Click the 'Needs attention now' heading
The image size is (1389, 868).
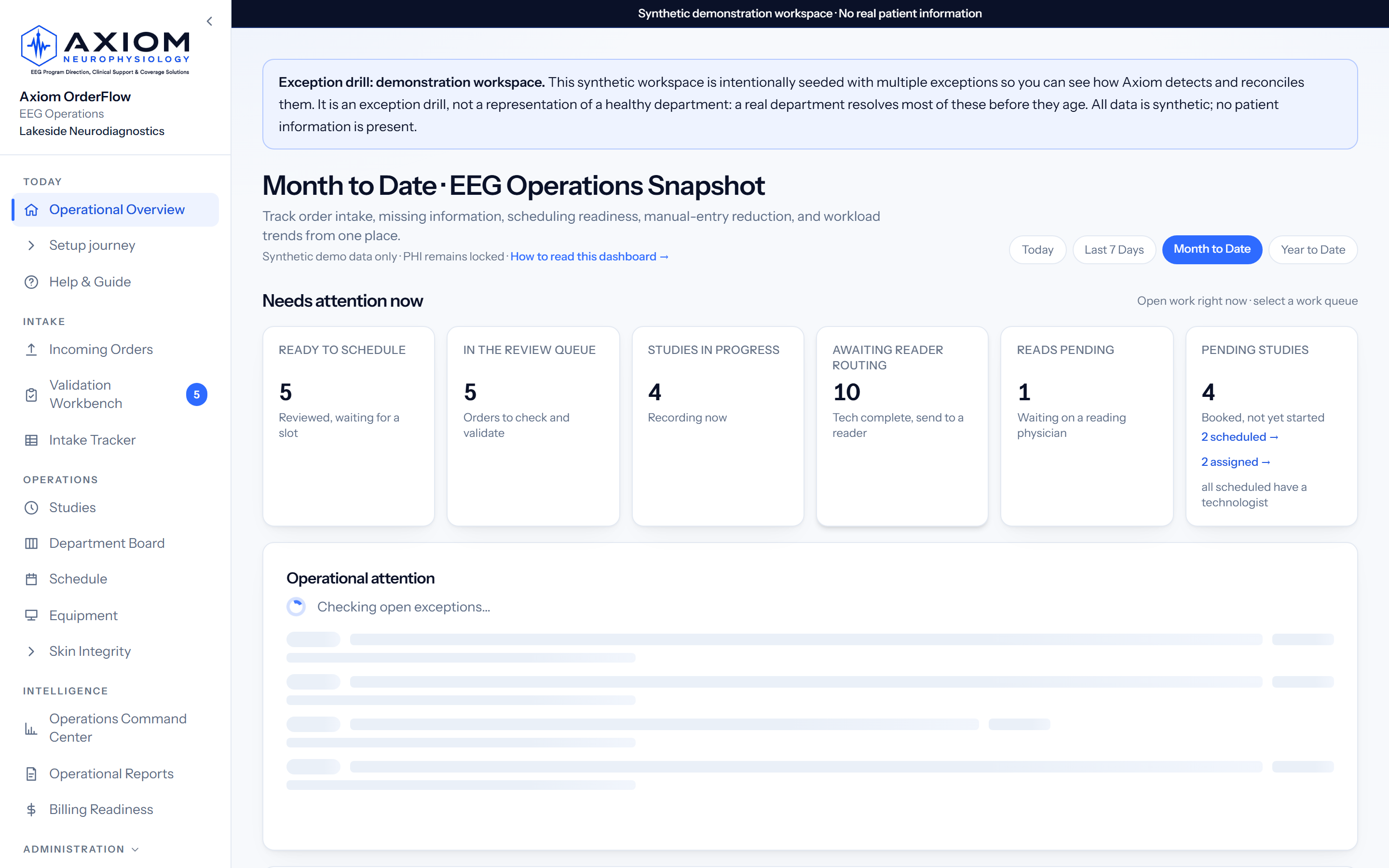(x=342, y=301)
